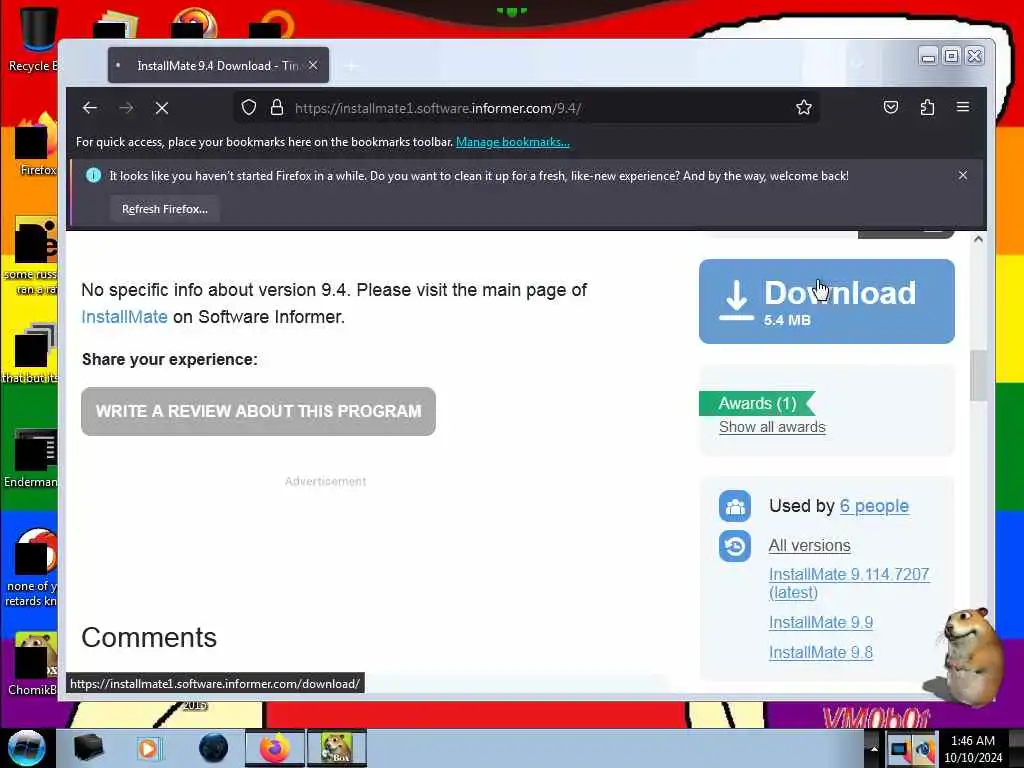The height and width of the screenshot is (768, 1024).
Task: Close the InstallMate 9.4 Download tab
Action: [313, 65]
